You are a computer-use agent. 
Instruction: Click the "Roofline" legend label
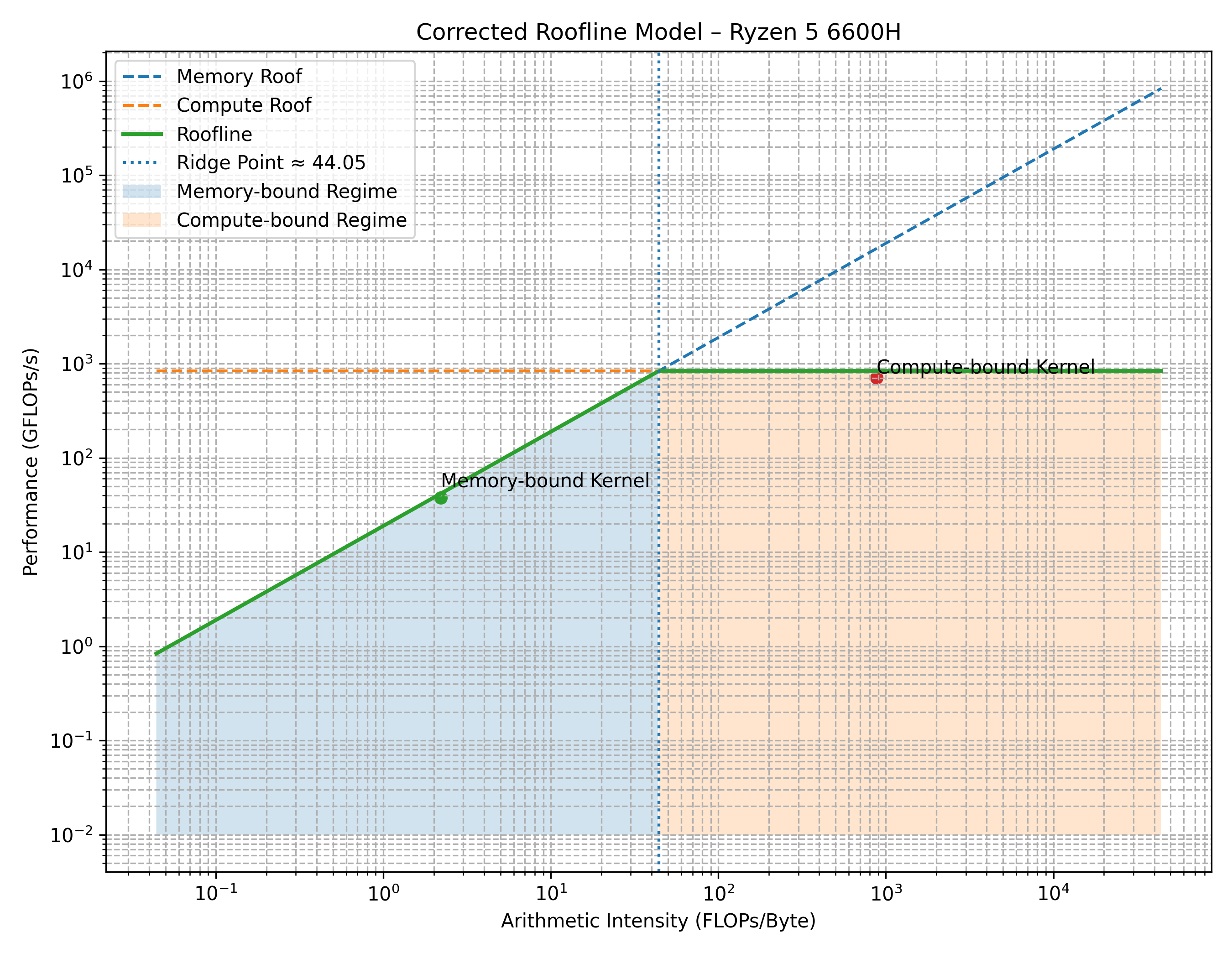click(x=214, y=134)
